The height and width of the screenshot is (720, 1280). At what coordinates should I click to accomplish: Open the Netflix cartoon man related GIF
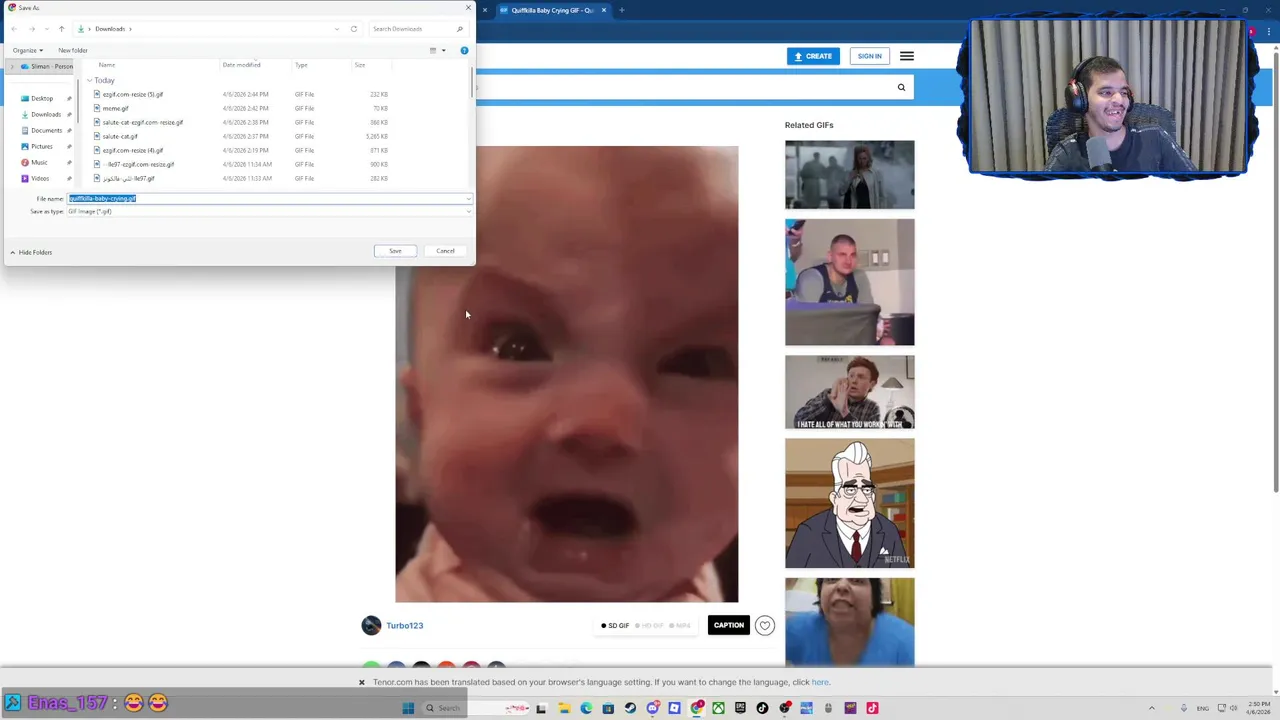(x=849, y=503)
